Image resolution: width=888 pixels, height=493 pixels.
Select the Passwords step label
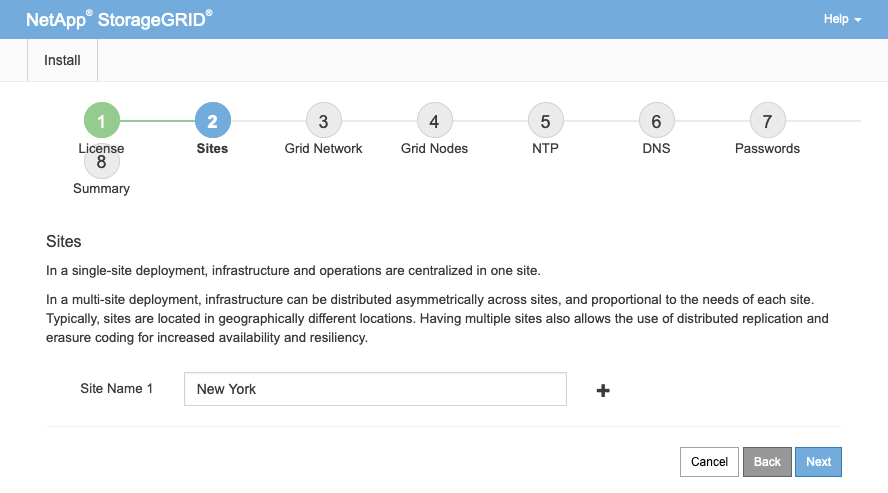coord(767,148)
